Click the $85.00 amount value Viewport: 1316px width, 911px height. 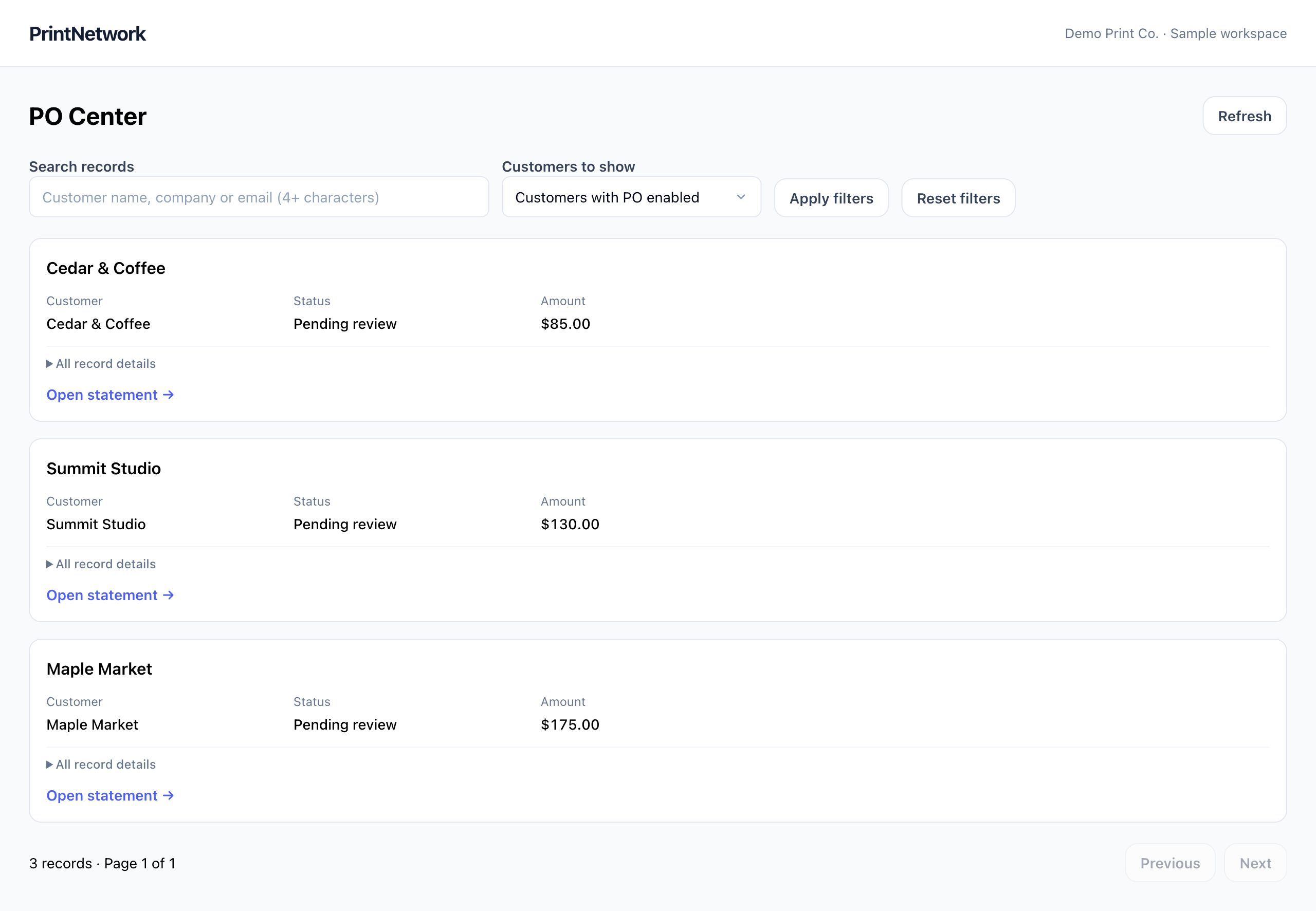[x=565, y=324]
